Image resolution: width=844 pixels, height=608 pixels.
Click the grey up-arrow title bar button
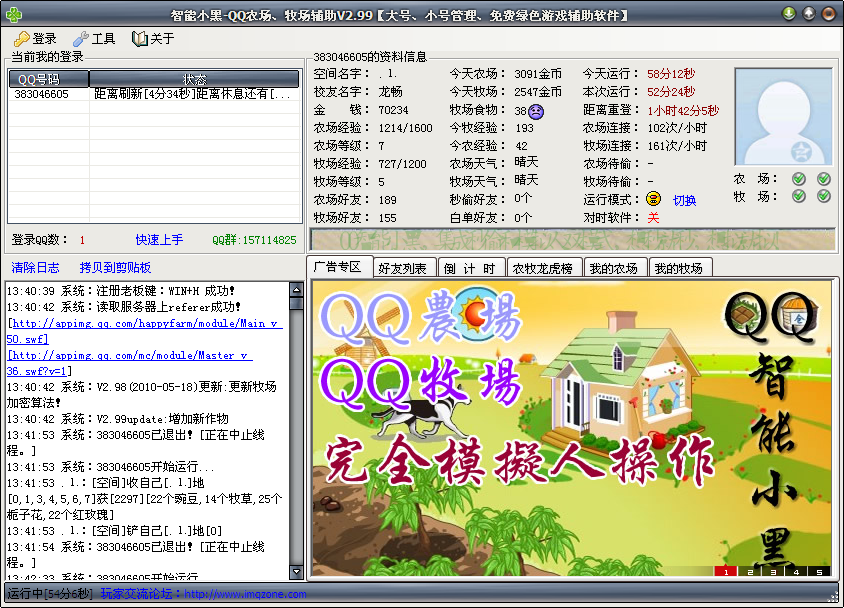(808, 13)
